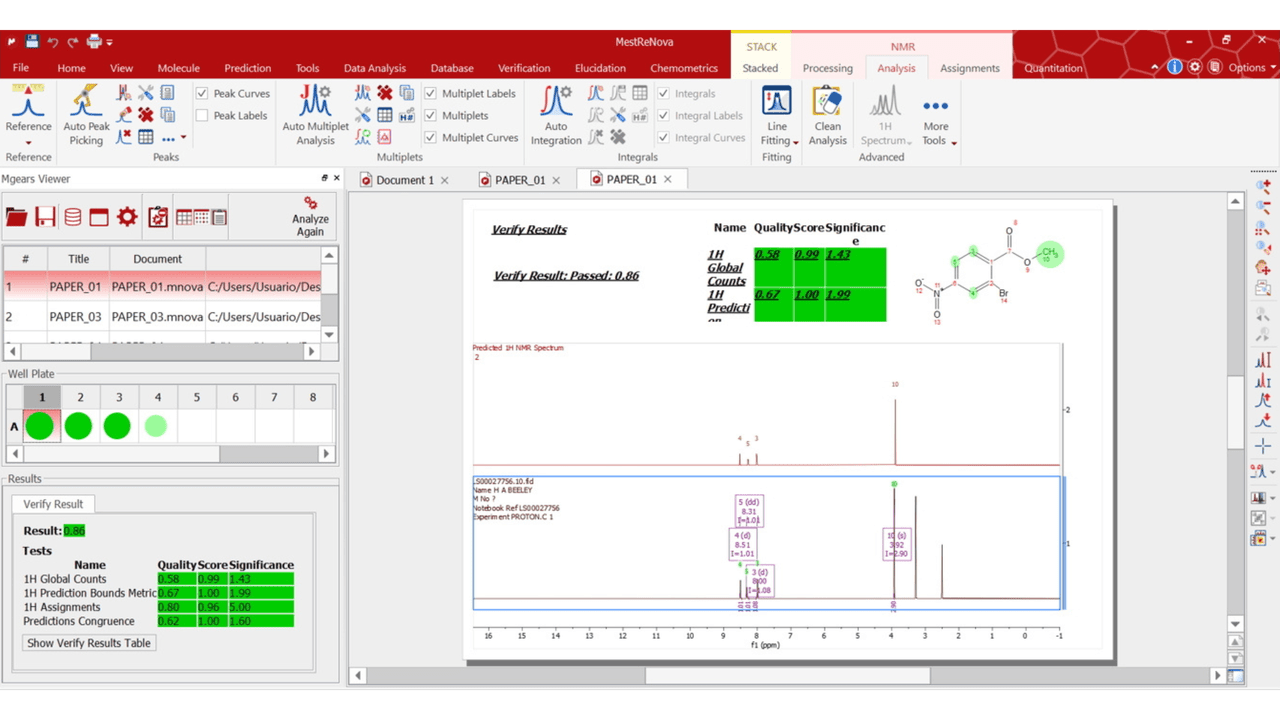Open the peaks table grid icon
The height and width of the screenshot is (720, 1280).
(x=146, y=137)
